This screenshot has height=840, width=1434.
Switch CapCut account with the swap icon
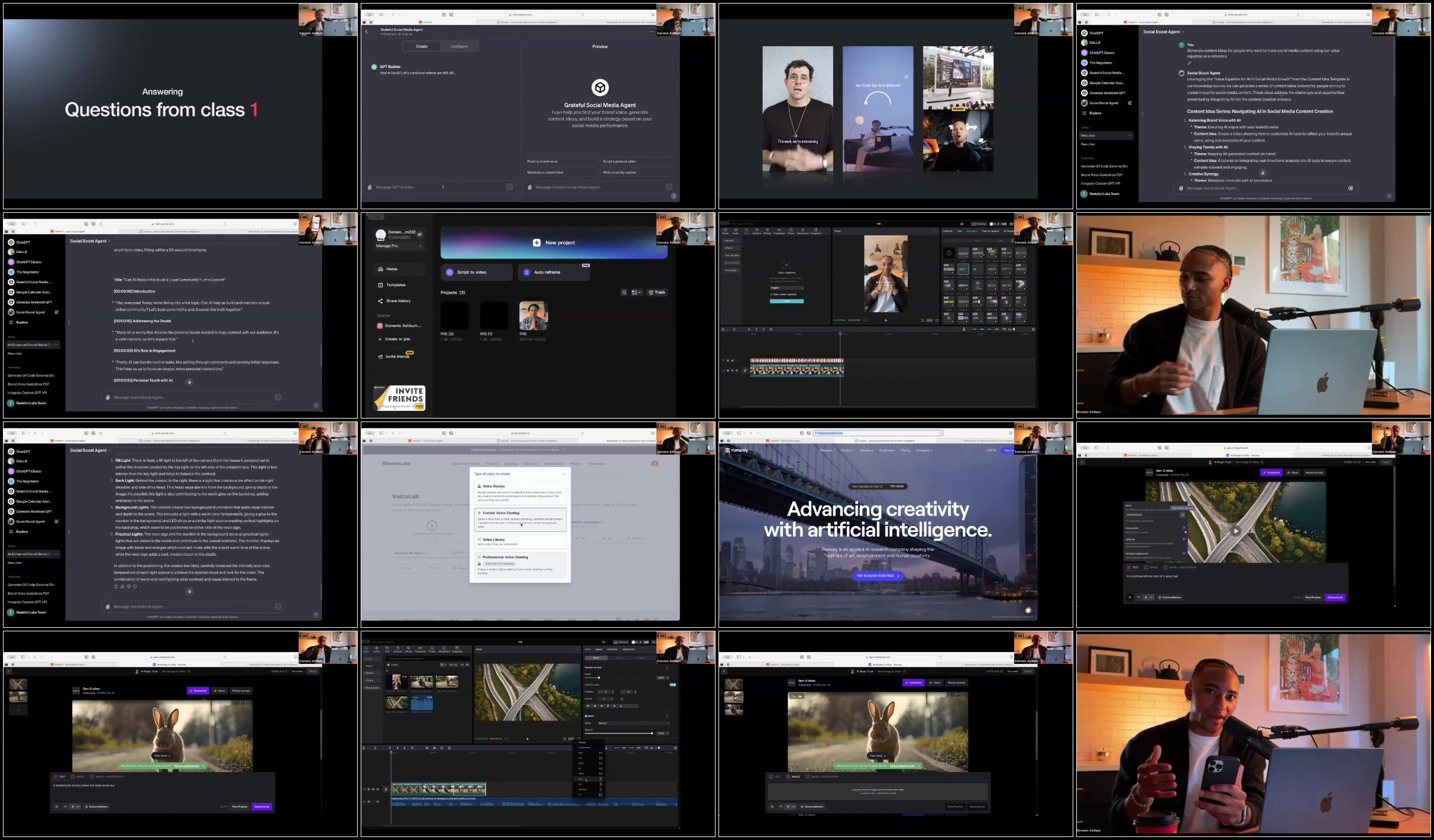419,234
